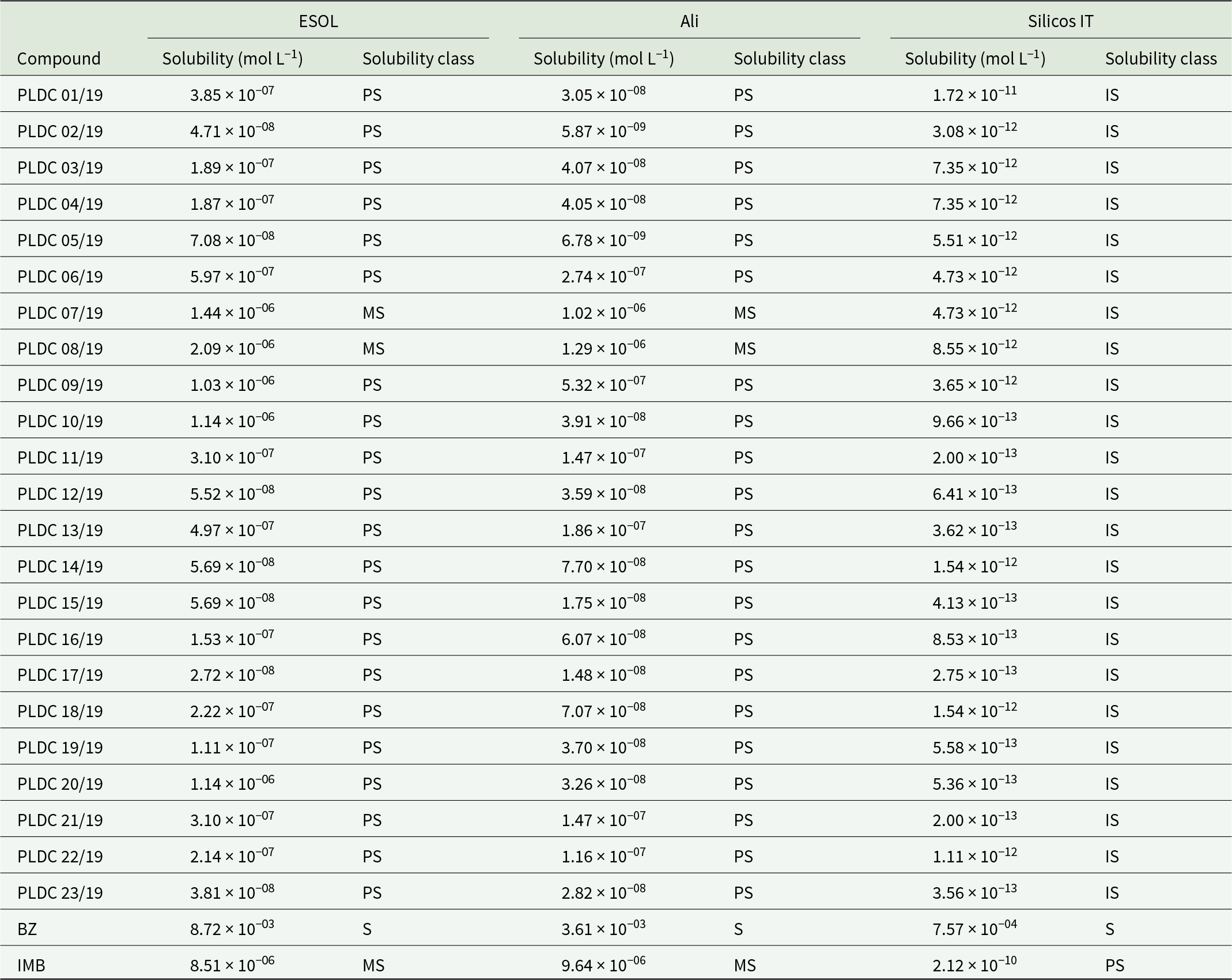Select the IMB compound row label
1232x980 pixels.
click(x=31, y=965)
